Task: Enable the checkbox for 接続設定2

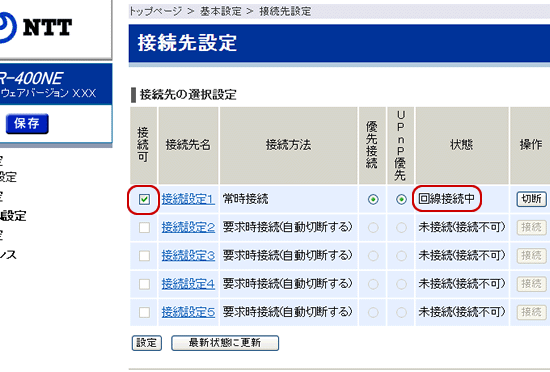Action: coord(144,228)
